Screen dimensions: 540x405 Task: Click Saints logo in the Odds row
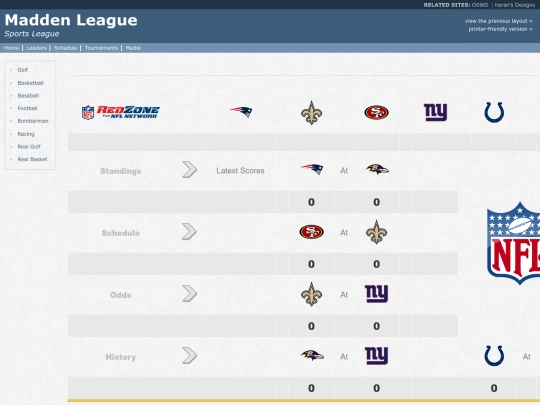(311, 294)
